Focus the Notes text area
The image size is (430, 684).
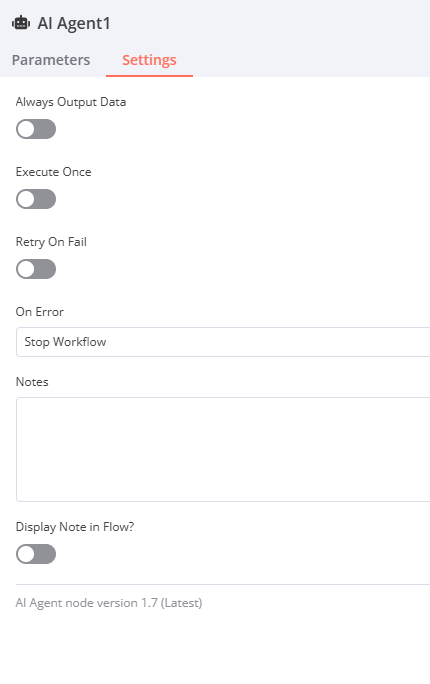click(223, 449)
